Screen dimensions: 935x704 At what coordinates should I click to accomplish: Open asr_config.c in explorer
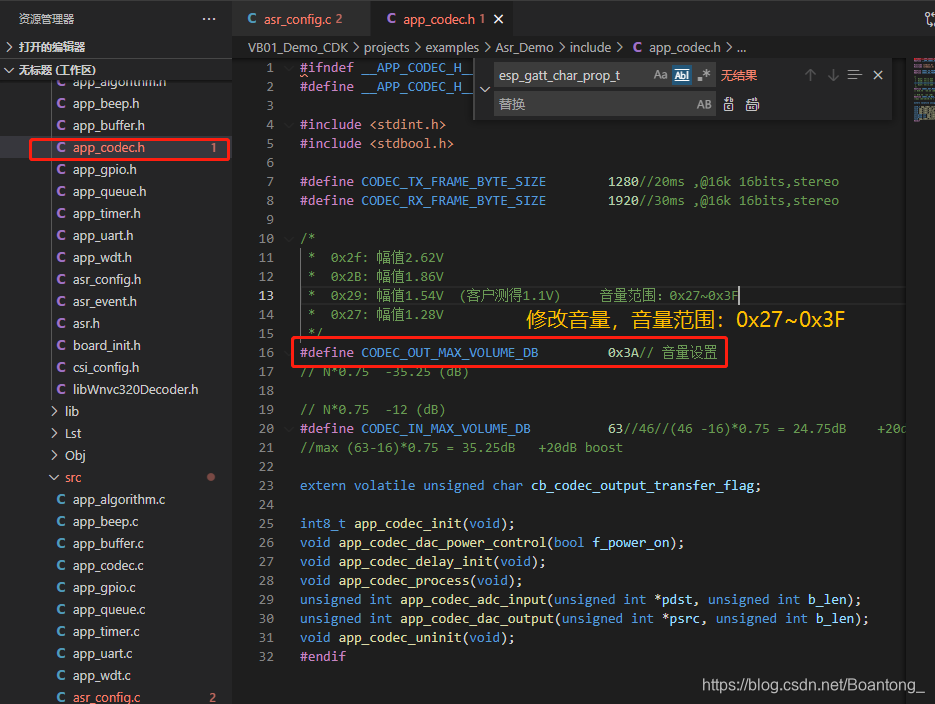pos(106,697)
